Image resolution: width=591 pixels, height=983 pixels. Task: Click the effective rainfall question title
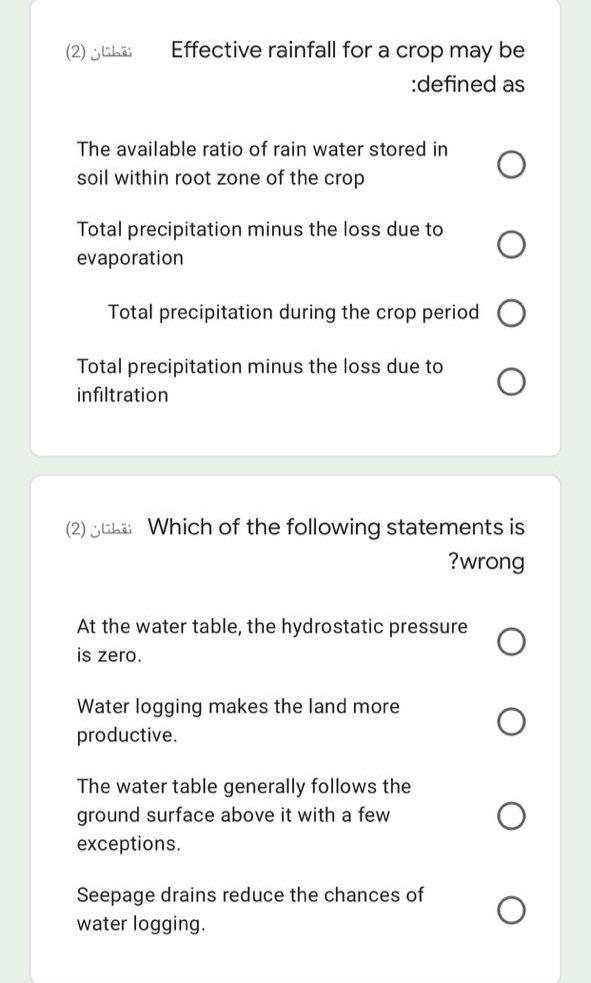348,66
